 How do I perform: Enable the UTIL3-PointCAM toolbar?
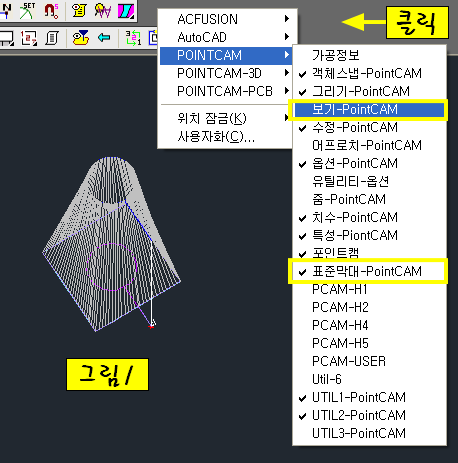click(369, 433)
